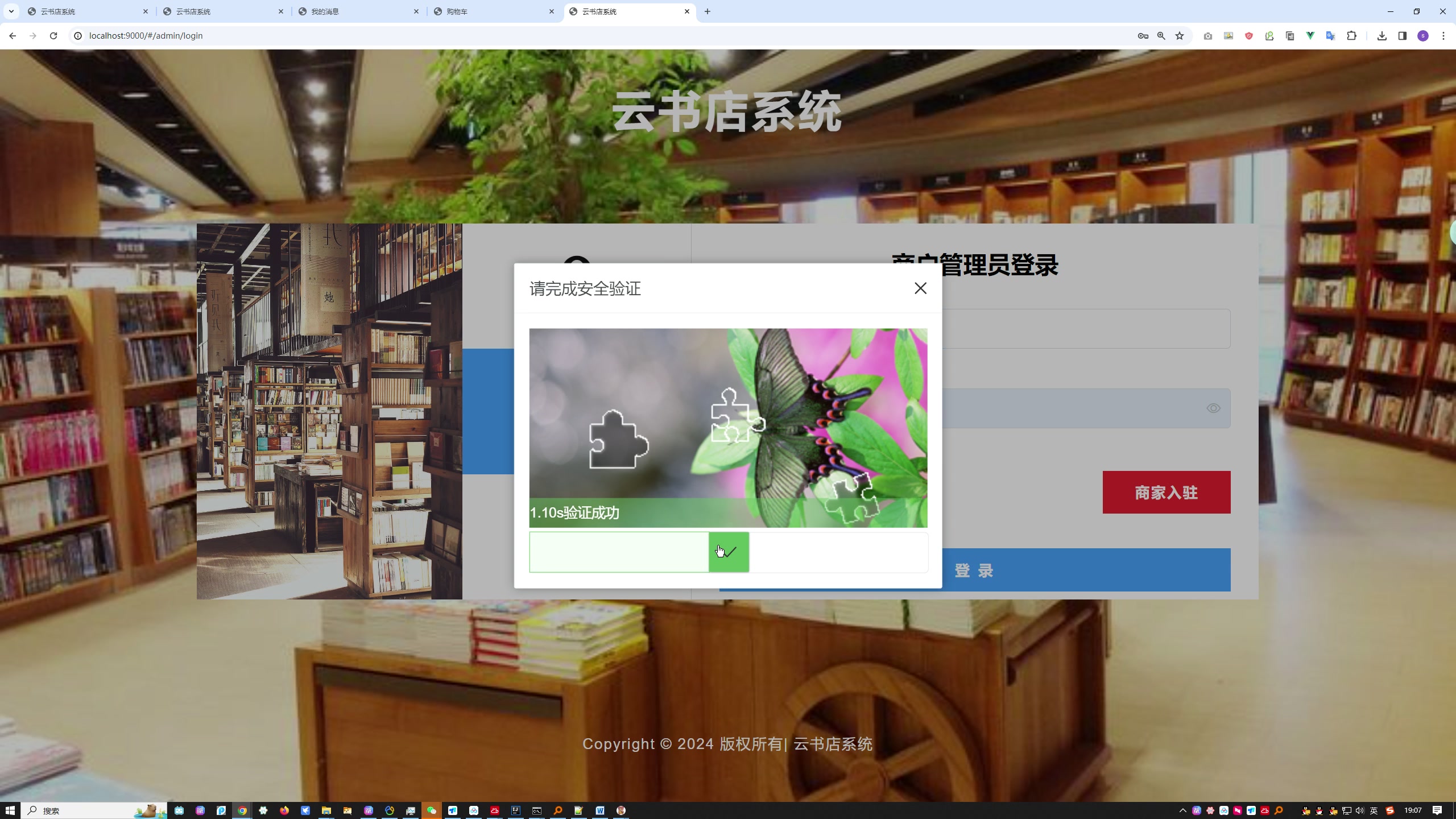Click the 登录 blue login button

[974, 570]
